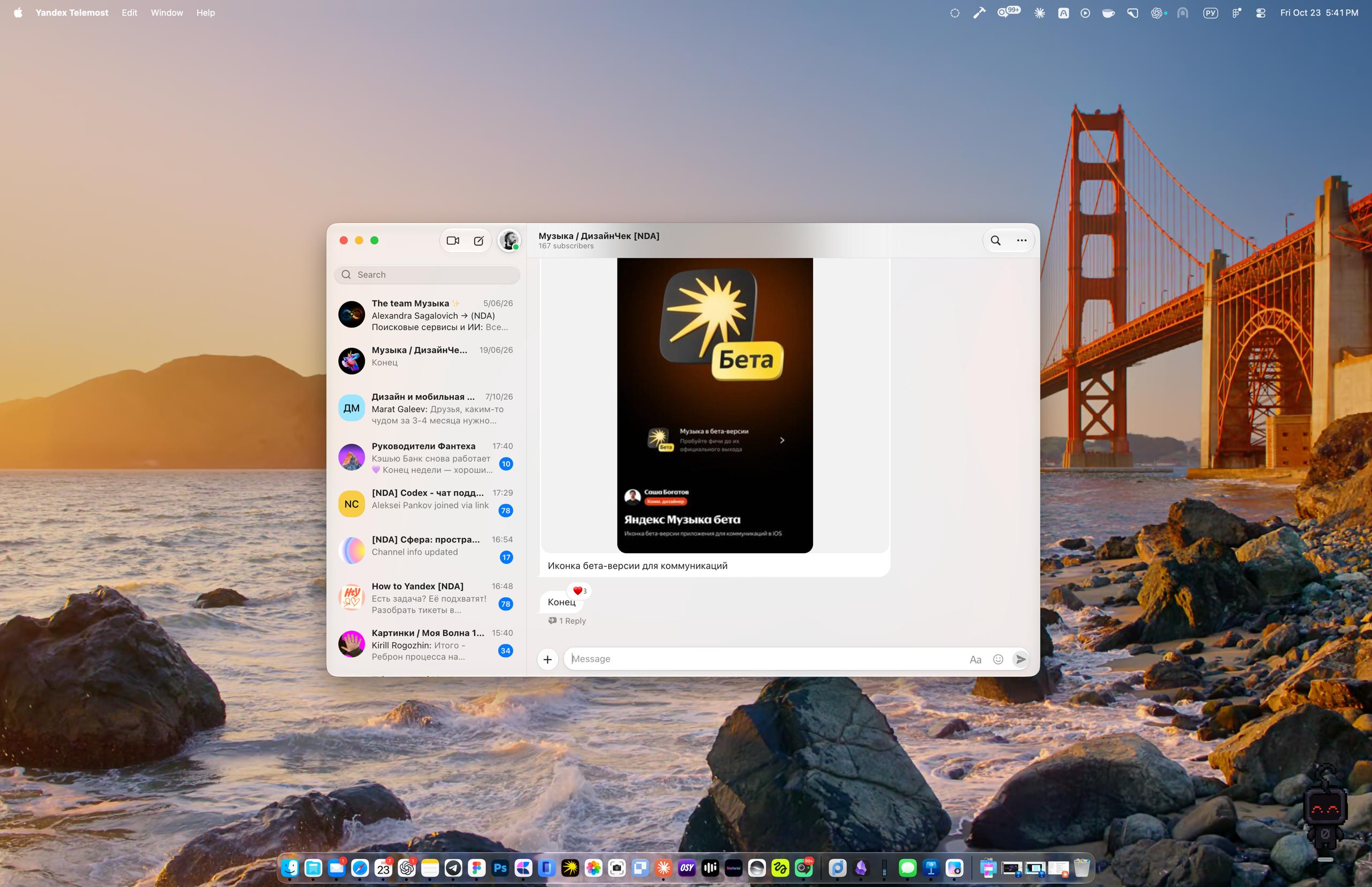Click ChatGPT icon in menu bar
Image resolution: width=1372 pixels, height=887 pixels.
point(1157,13)
